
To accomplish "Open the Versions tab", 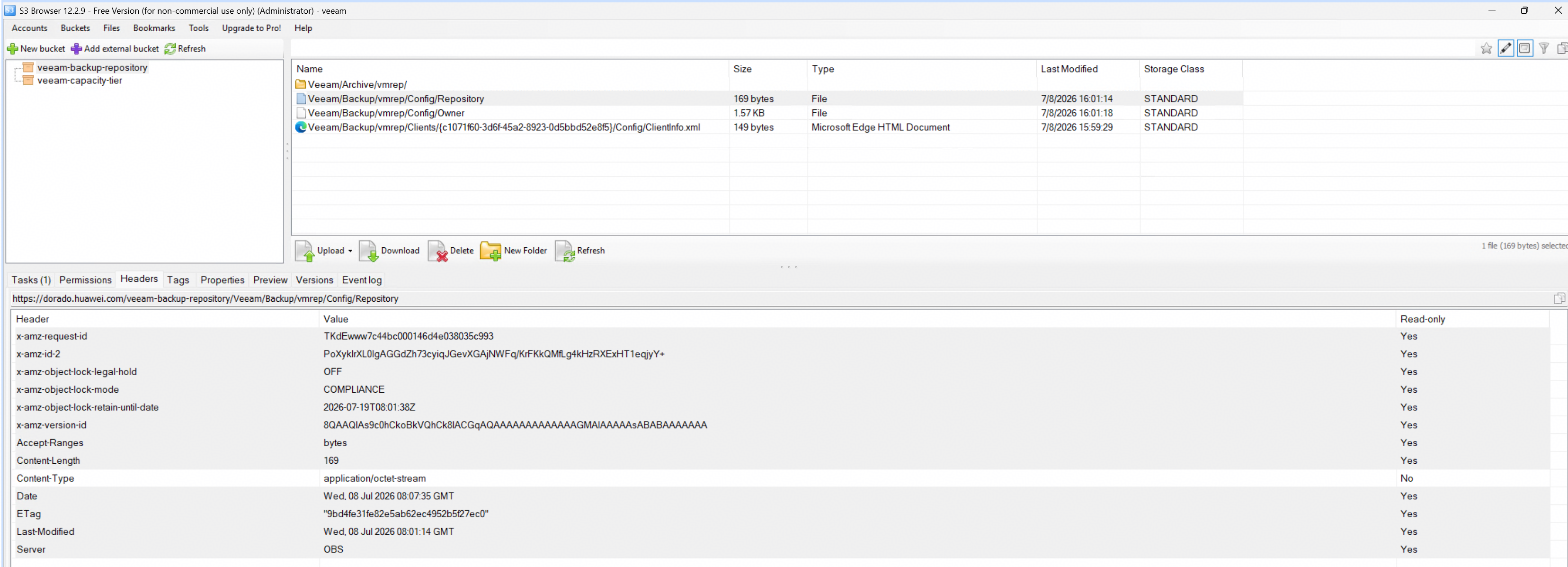I will coord(314,280).
